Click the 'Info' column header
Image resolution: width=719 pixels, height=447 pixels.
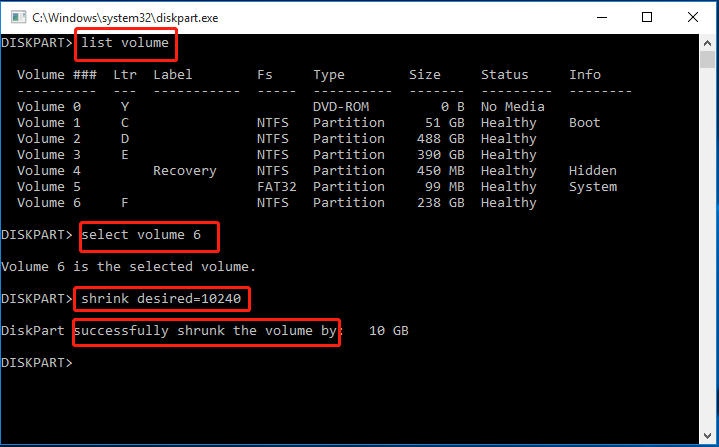tap(585, 75)
